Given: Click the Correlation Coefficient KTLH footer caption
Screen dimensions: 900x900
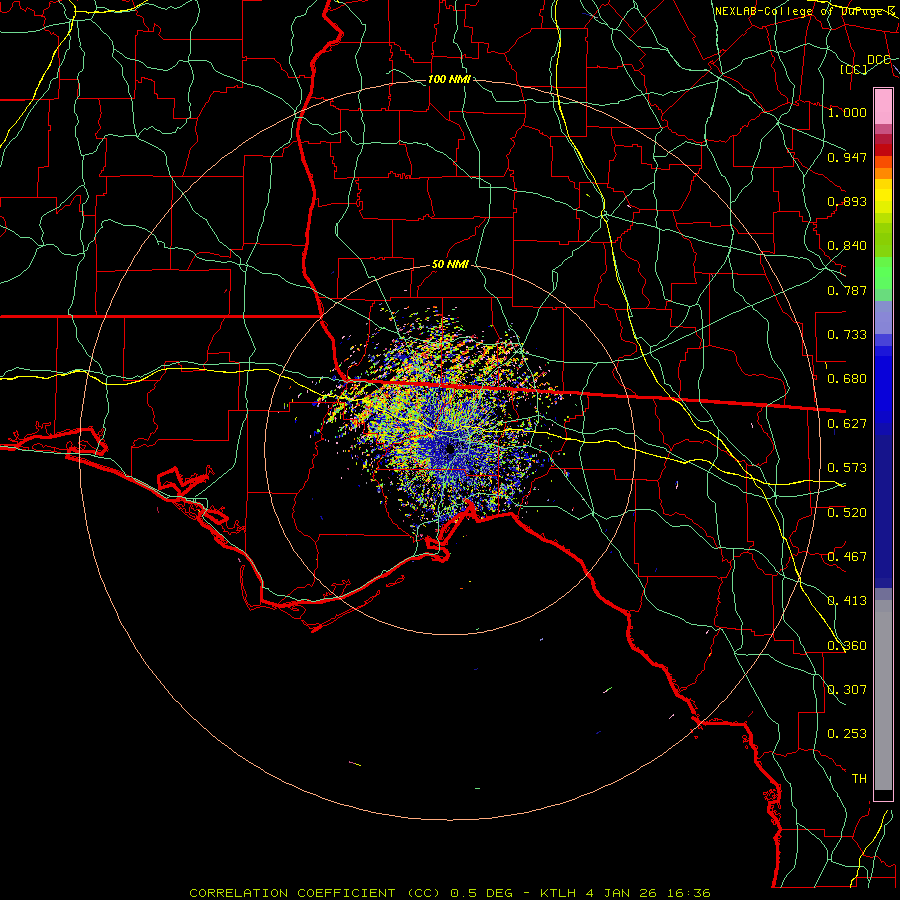Looking at the screenshot, I should pos(450,893).
